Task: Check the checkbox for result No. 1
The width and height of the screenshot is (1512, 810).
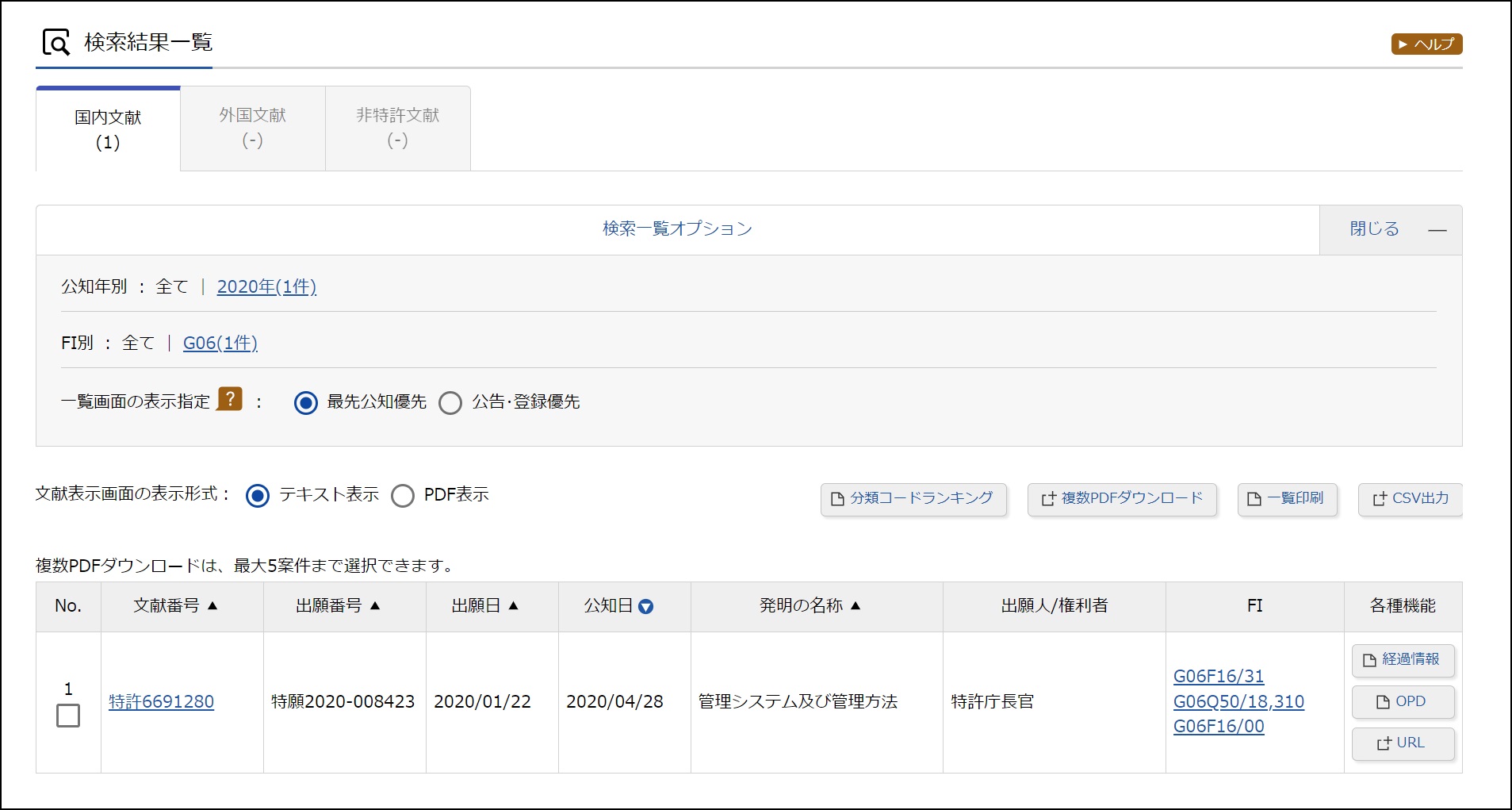Action: pyautogui.click(x=68, y=716)
